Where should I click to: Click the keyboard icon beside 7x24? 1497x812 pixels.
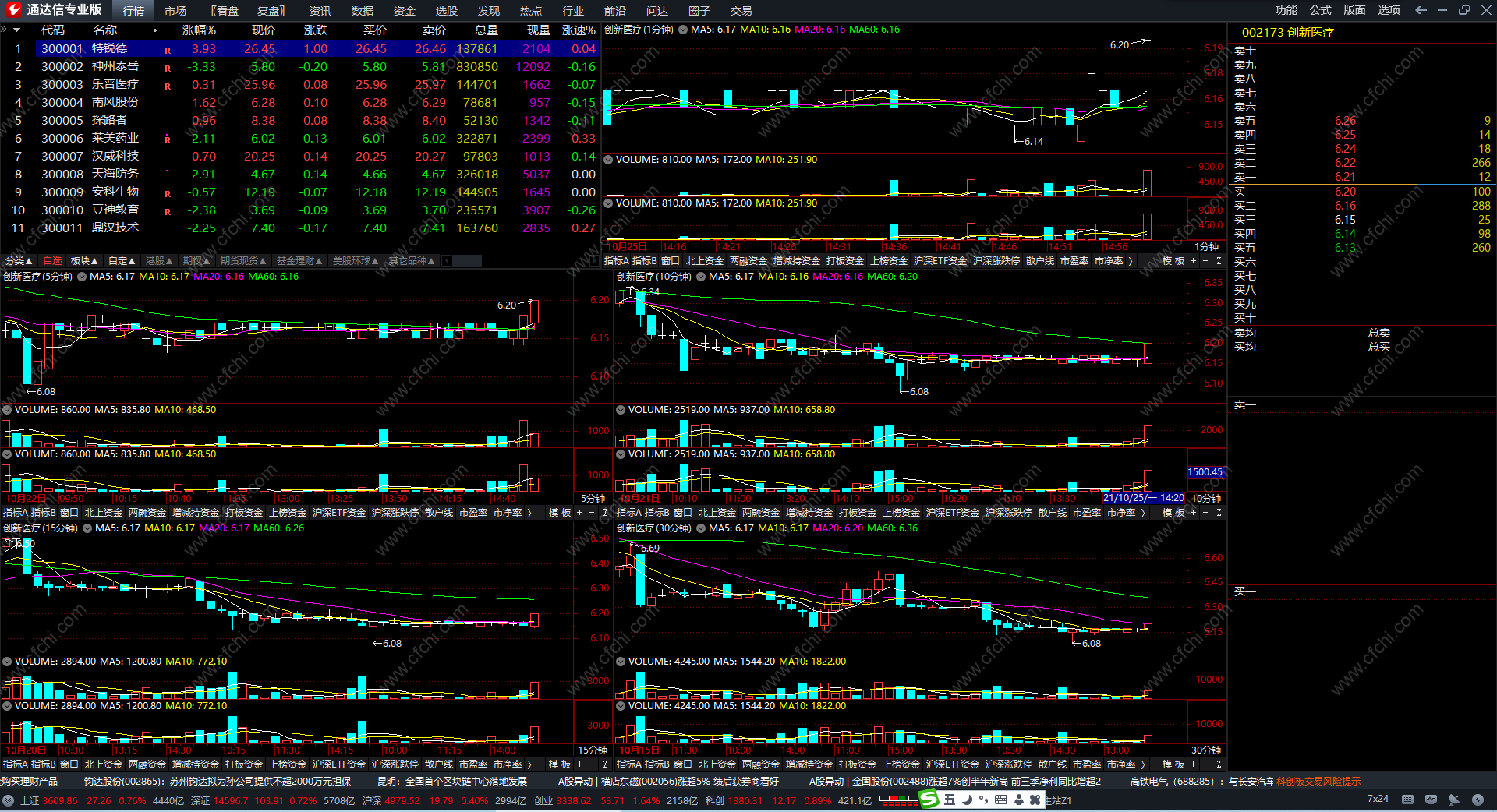[x=1407, y=800]
